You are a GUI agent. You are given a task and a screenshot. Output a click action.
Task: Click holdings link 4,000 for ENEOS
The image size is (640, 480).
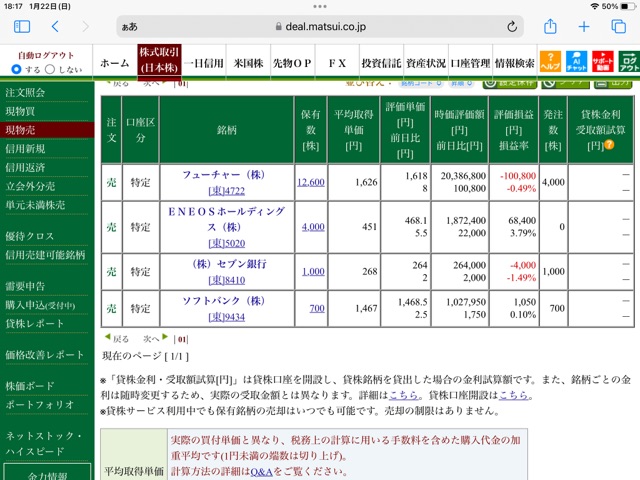click(x=313, y=227)
